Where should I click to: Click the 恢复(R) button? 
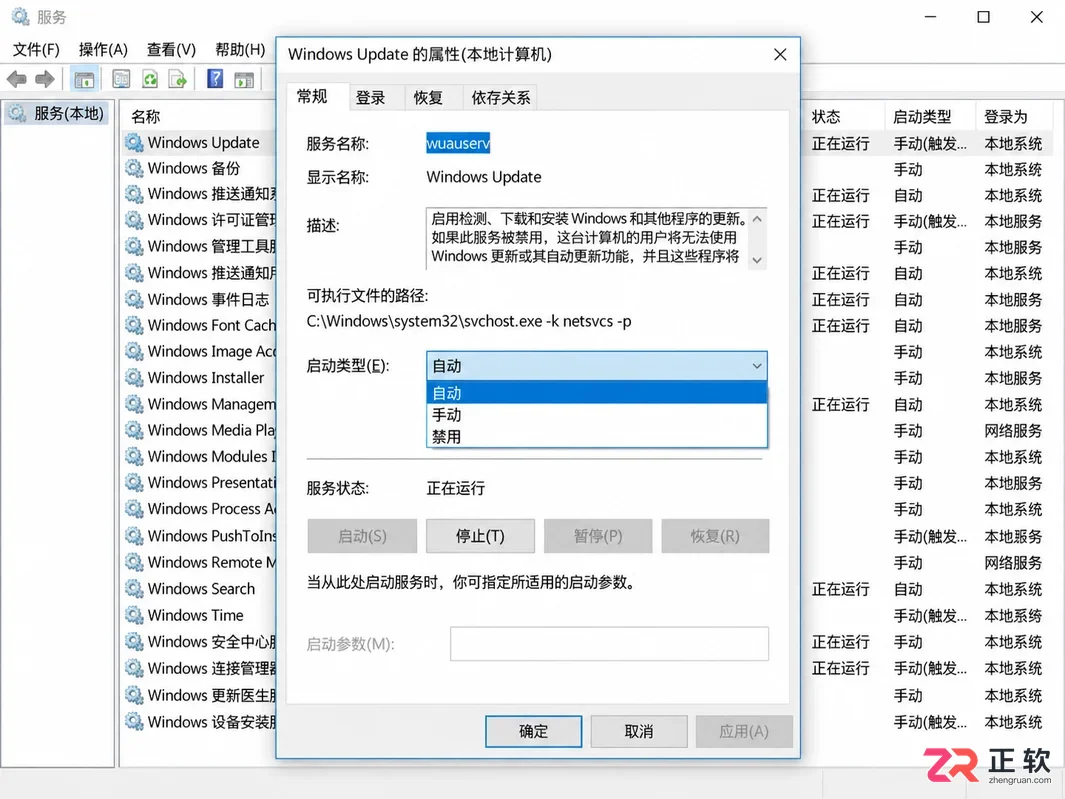coord(715,536)
